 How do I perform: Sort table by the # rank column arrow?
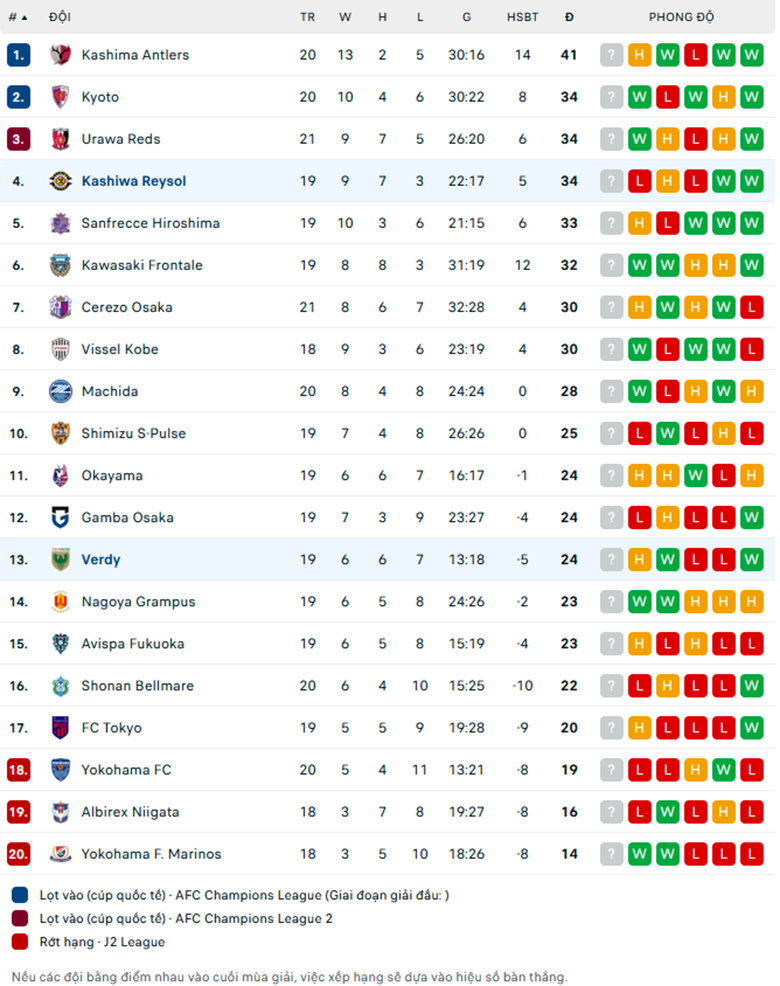(x=18, y=17)
